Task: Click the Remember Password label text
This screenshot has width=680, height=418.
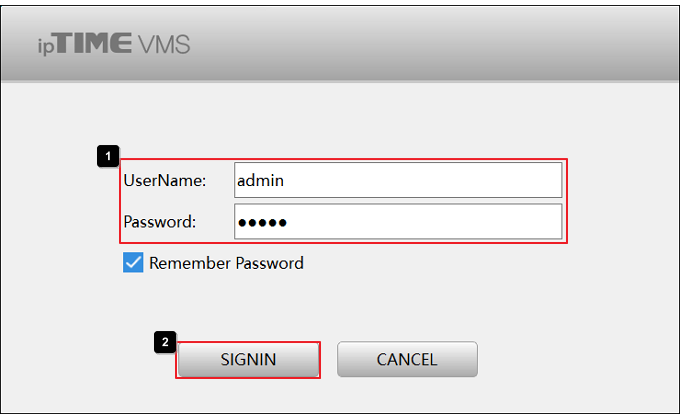Action: click(226, 263)
